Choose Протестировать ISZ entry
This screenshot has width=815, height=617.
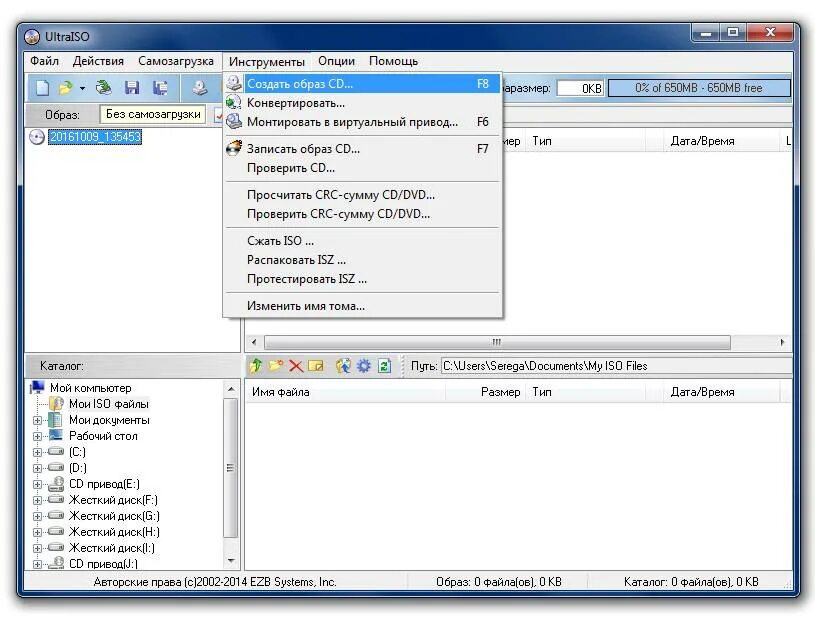tap(363, 279)
